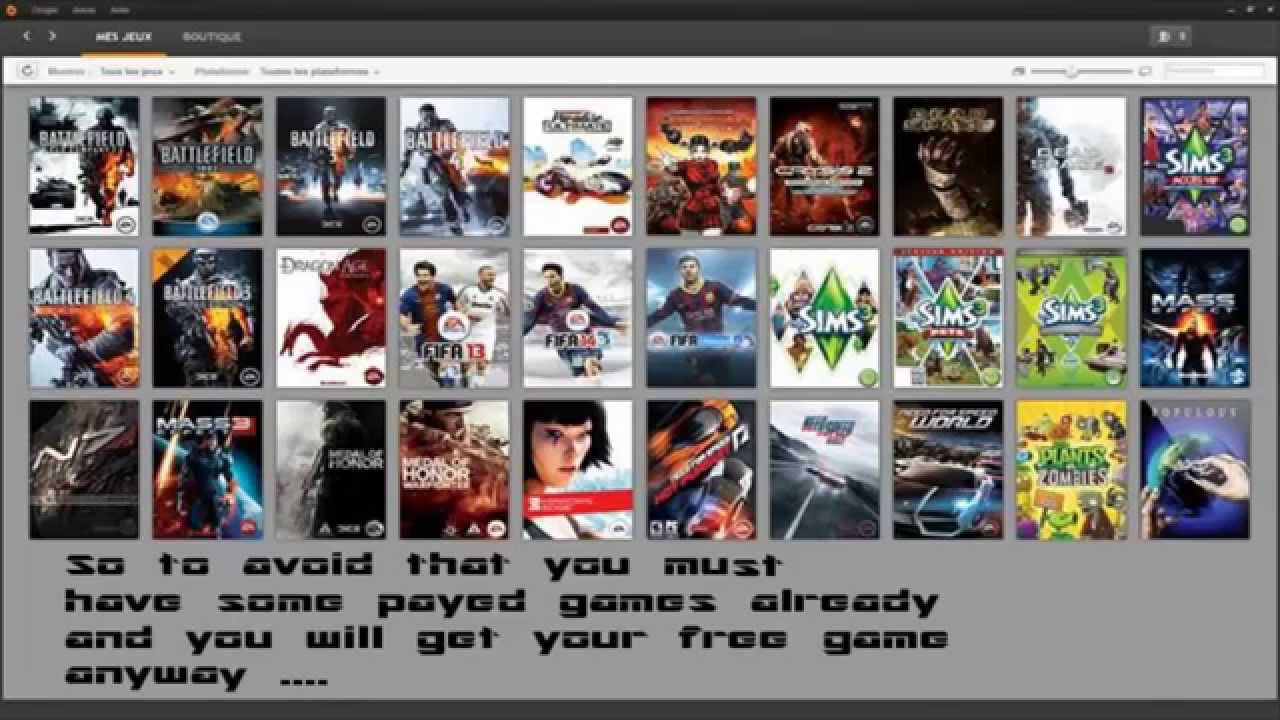Refresh the game library
1280x720 pixels.
(27, 71)
